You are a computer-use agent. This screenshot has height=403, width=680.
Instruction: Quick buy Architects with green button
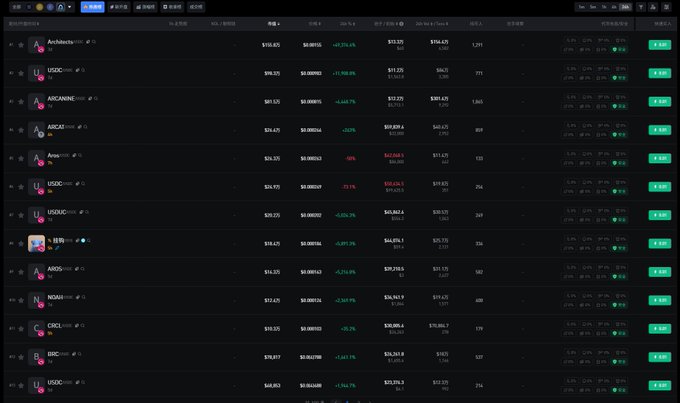coord(660,45)
